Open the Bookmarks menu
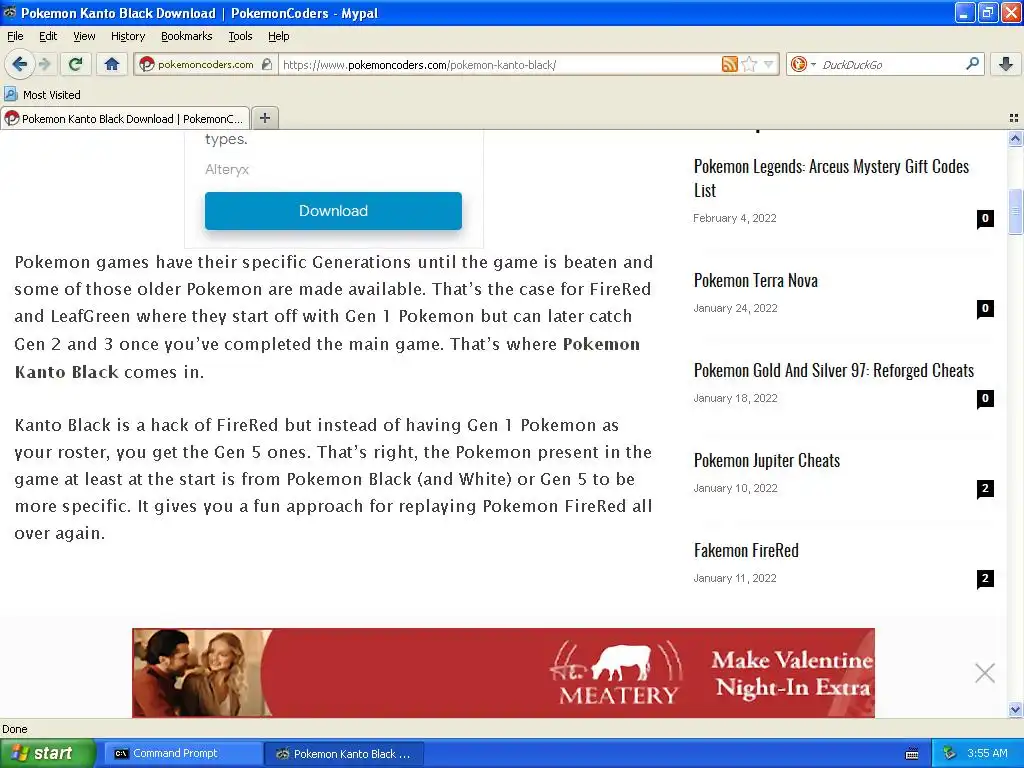 [186, 36]
